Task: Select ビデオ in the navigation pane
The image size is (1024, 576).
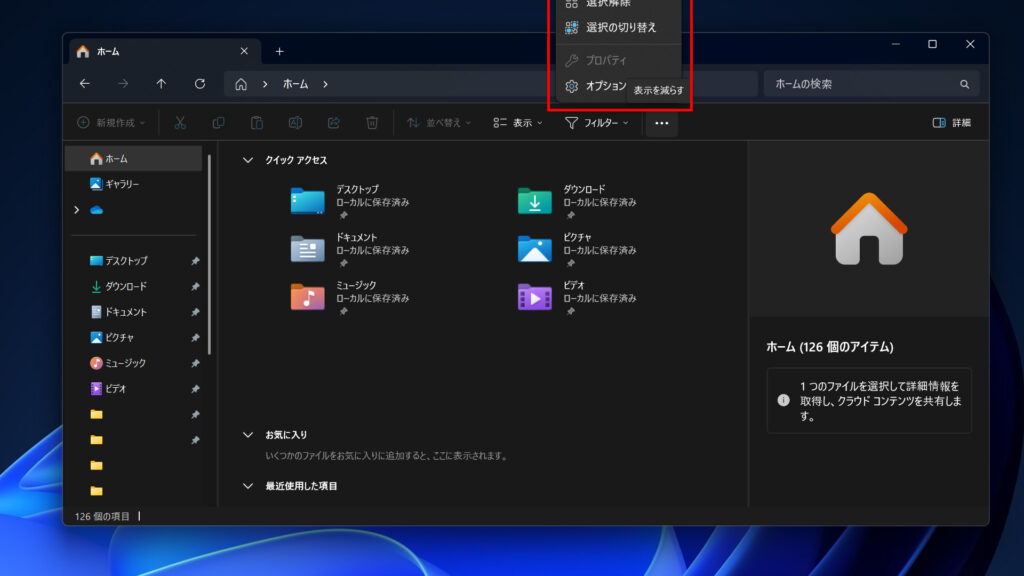Action: 135,389
